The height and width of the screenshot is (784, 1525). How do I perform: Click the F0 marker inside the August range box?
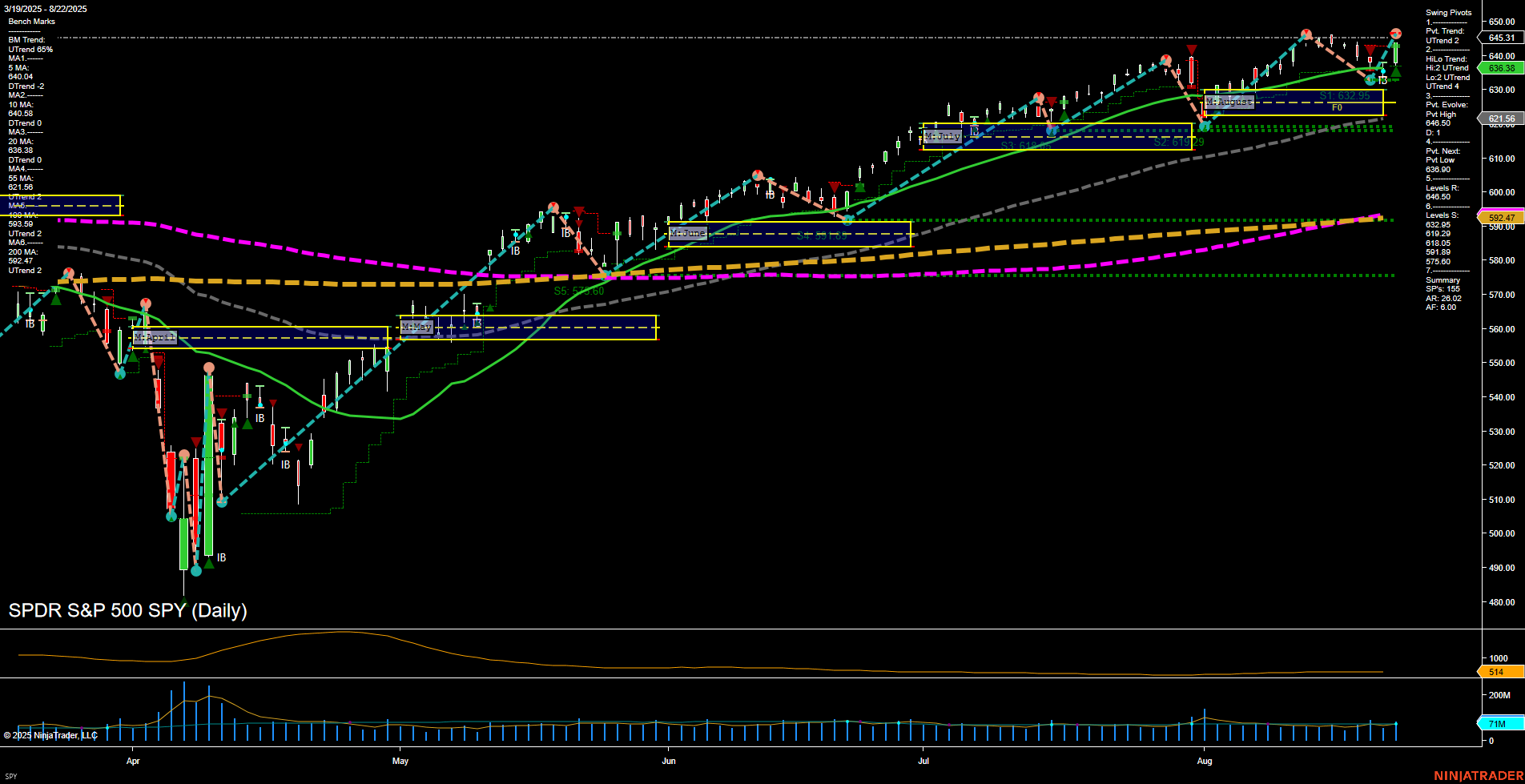(x=1336, y=107)
